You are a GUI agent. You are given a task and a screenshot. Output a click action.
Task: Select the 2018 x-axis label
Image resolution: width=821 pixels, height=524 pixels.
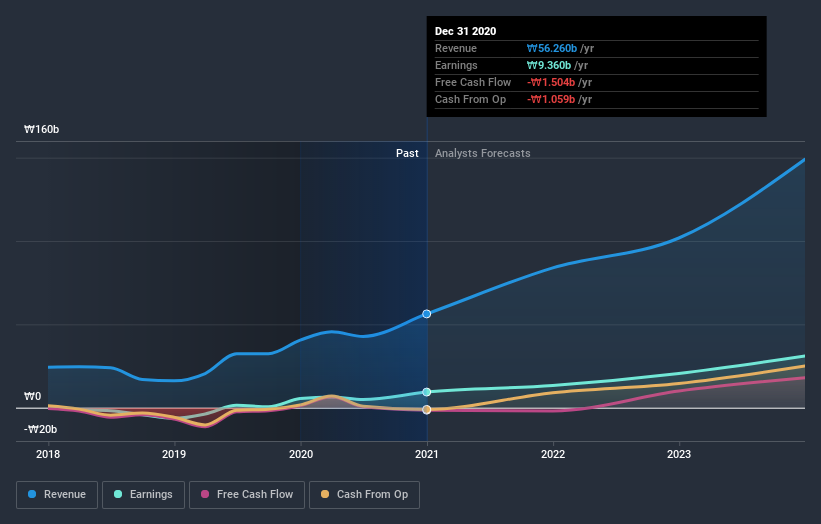48,454
